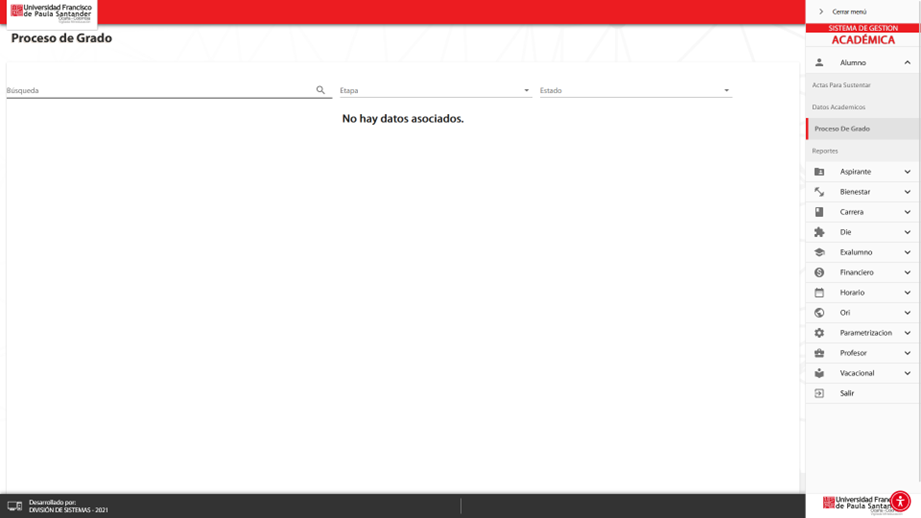This screenshot has width=921, height=518.
Task: Click the Exalumno graduation cap icon
Action: pyautogui.click(x=819, y=252)
